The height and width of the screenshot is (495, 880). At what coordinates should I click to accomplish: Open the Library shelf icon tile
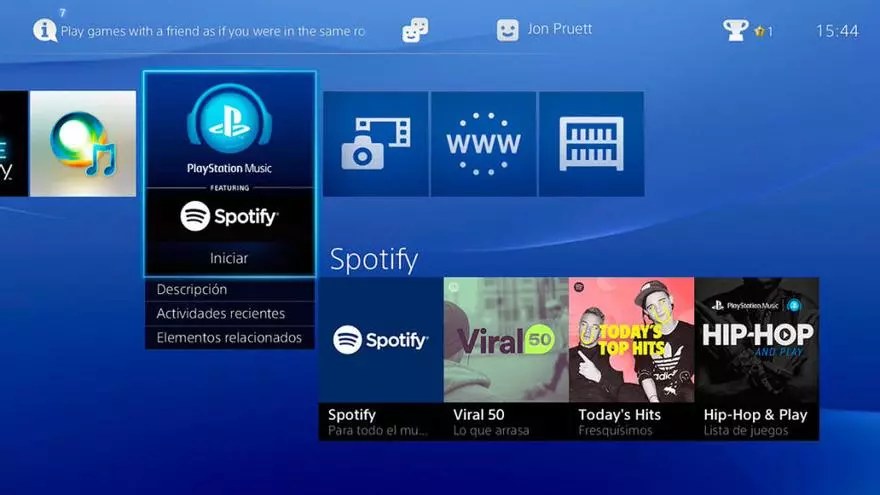[x=591, y=144]
